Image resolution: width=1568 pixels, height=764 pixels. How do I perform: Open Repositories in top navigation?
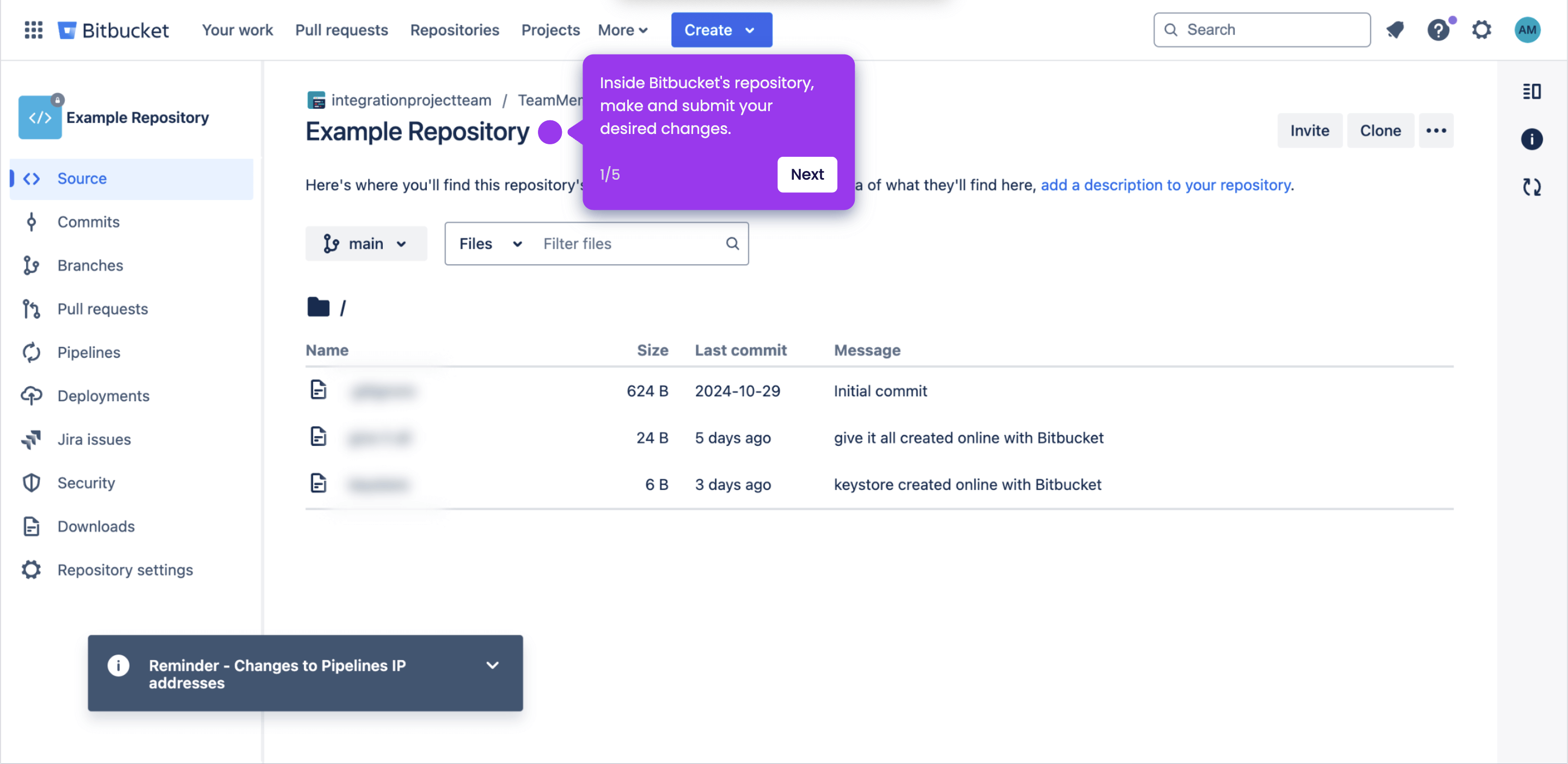(x=455, y=30)
